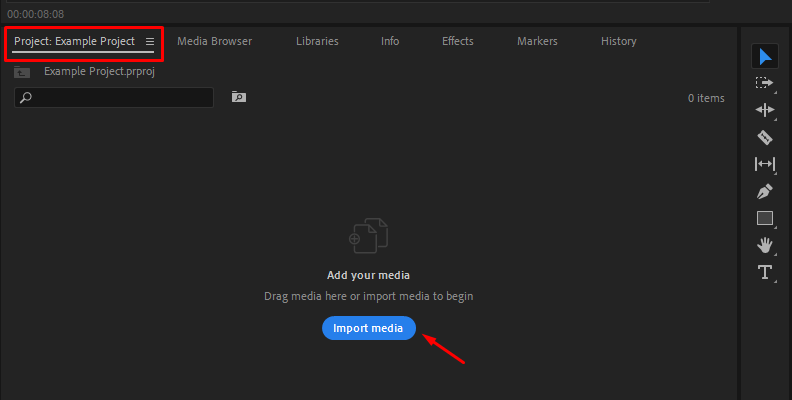792x400 pixels.
Task: Select the Track Select Forward tool
Action: (x=765, y=83)
